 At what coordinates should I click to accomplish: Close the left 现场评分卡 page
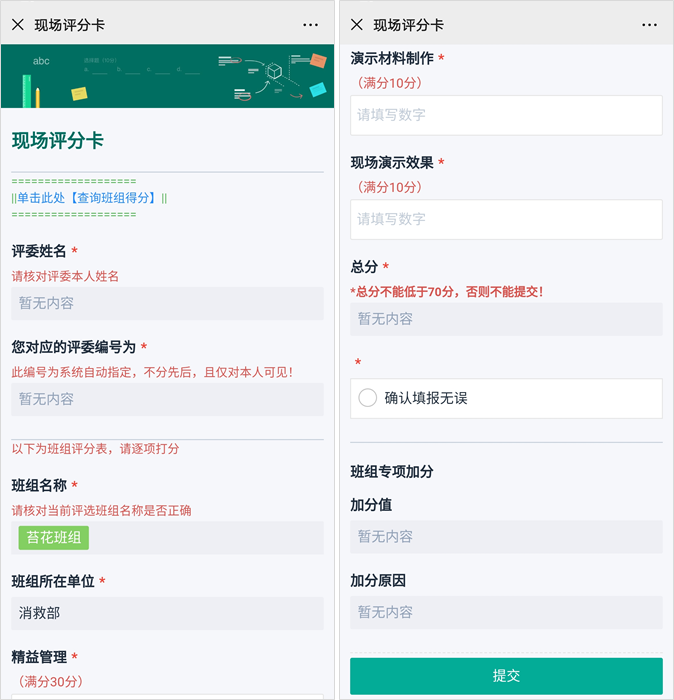(x=18, y=25)
